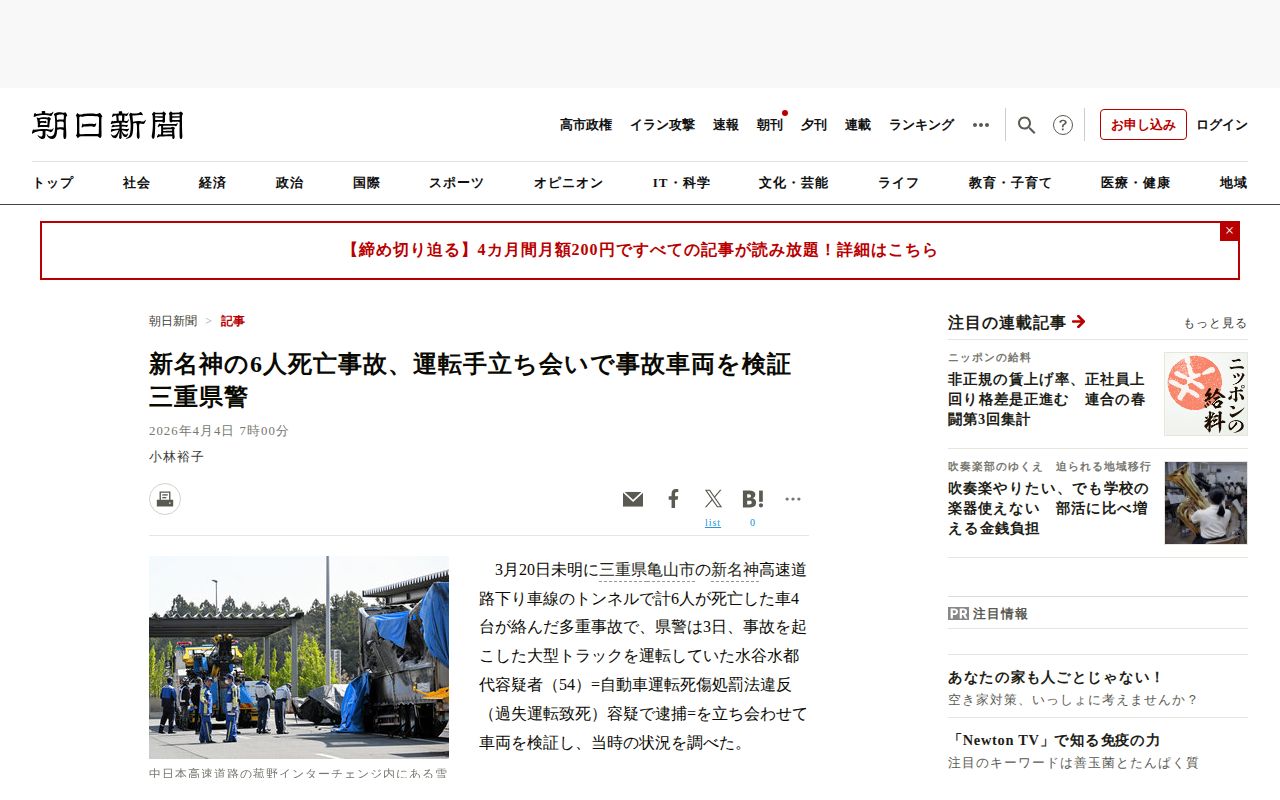The image size is (1280, 800).
Task: Select the 地域 navigation tab
Action: point(1234,183)
